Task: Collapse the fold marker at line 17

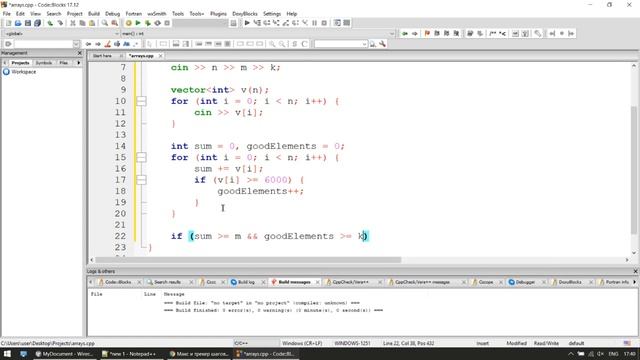Action: (x=141, y=180)
